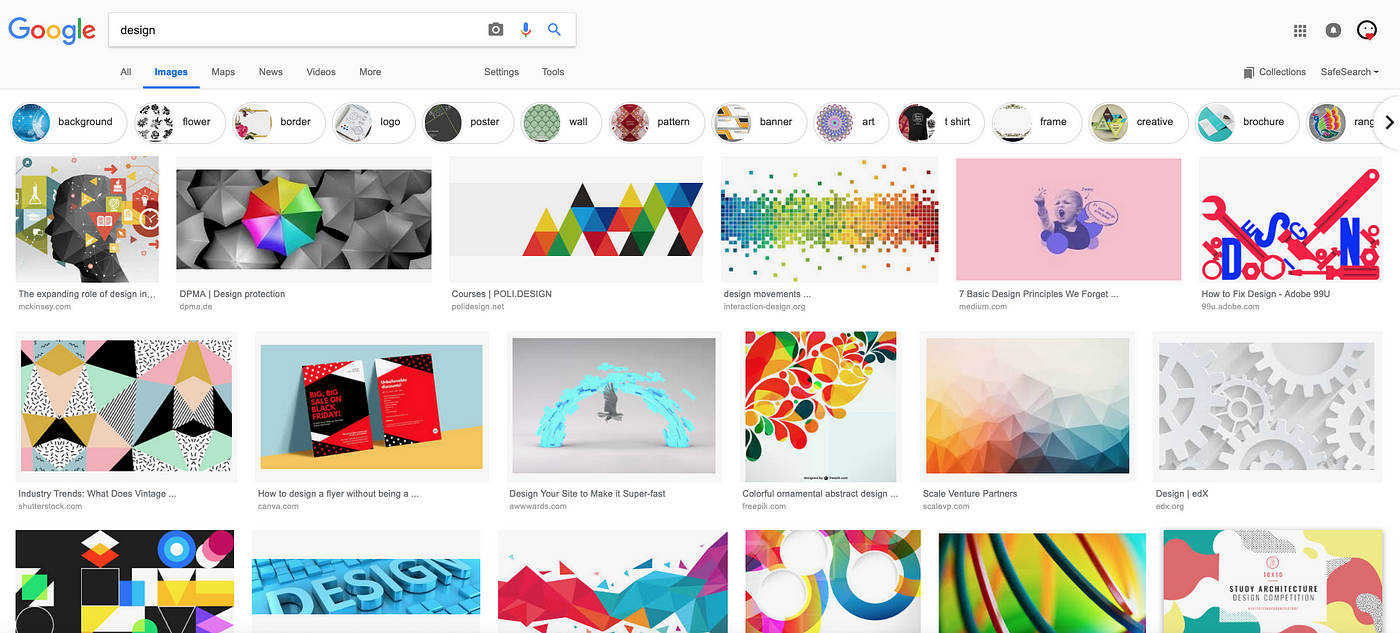
Task: Filter by the flower chip
Action: [178, 122]
